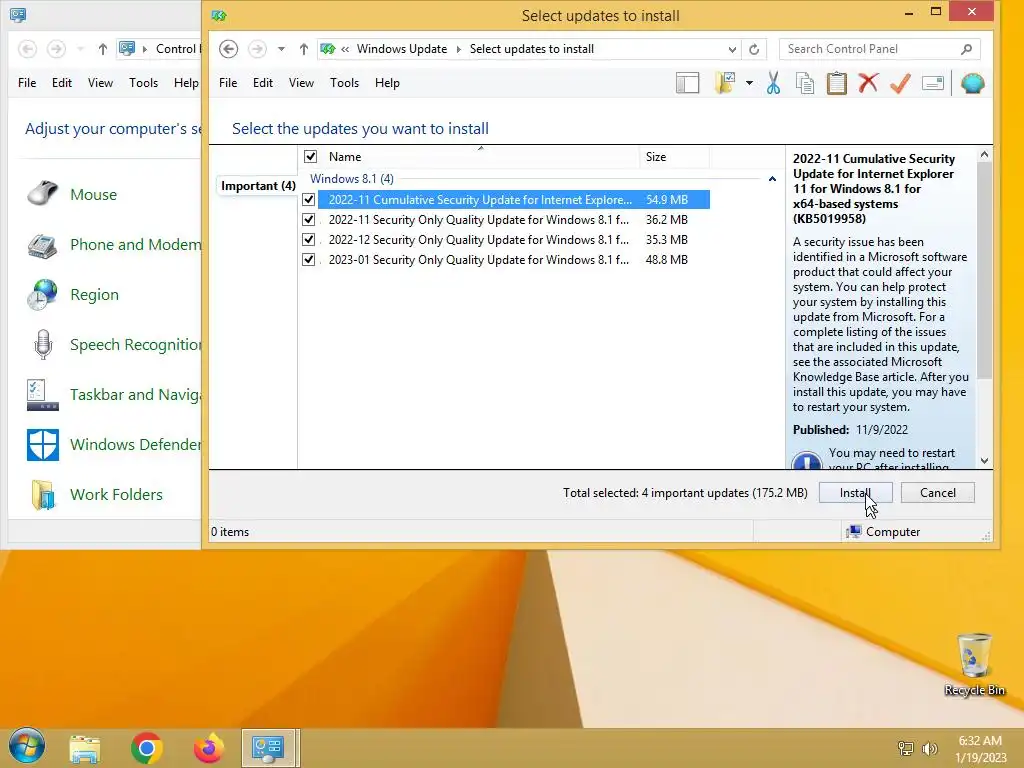Click the Cut scissors toolbar icon
1024x768 pixels.
click(x=773, y=84)
